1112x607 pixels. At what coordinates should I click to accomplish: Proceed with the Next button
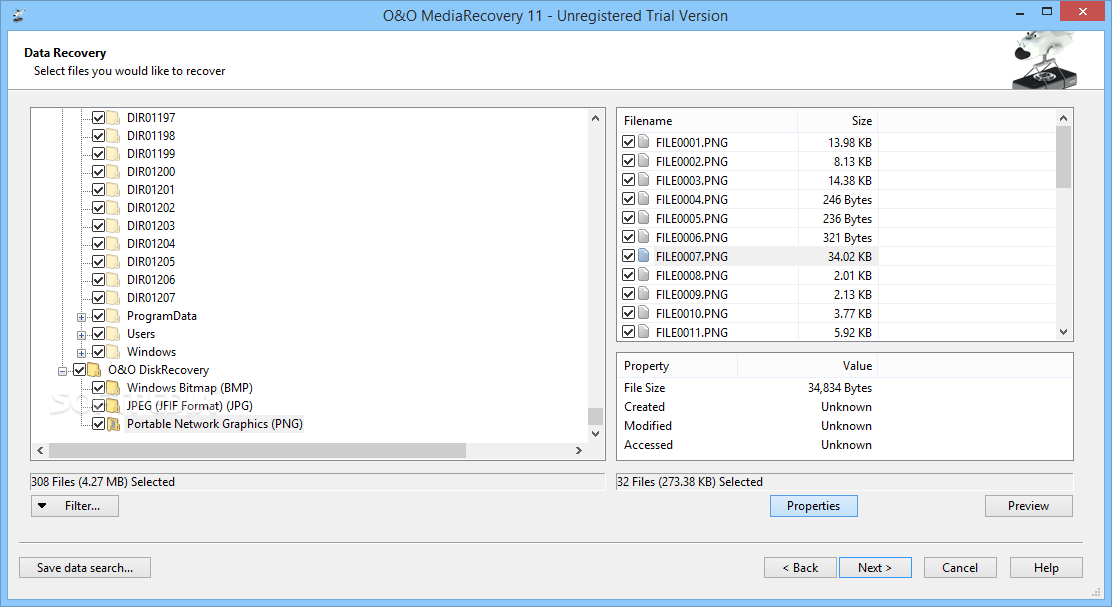tap(875, 567)
